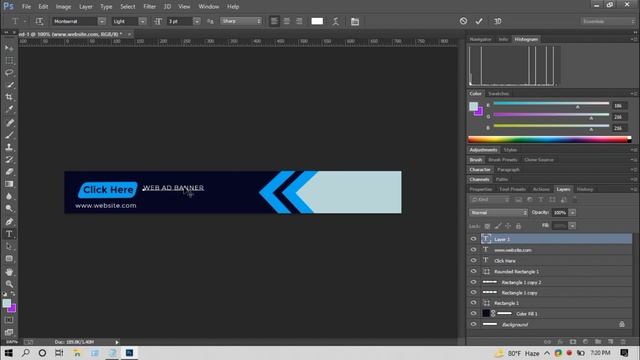The height and width of the screenshot is (360, 640).
Task: Select the Blur tool
Action: point(9,196)
